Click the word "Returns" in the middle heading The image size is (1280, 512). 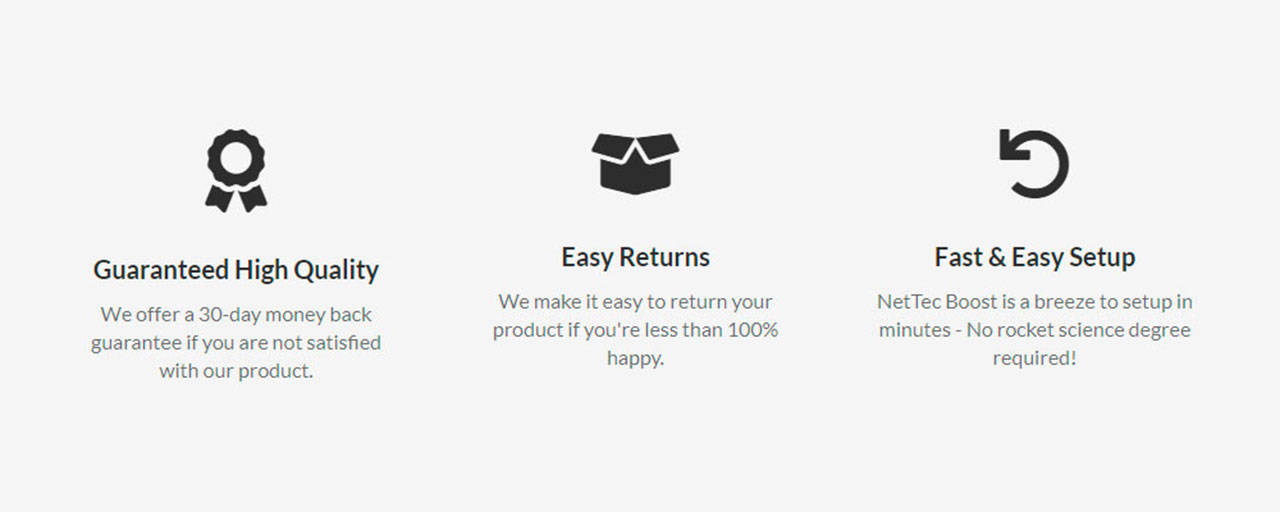pyautogui.click(x=664, y=257)
